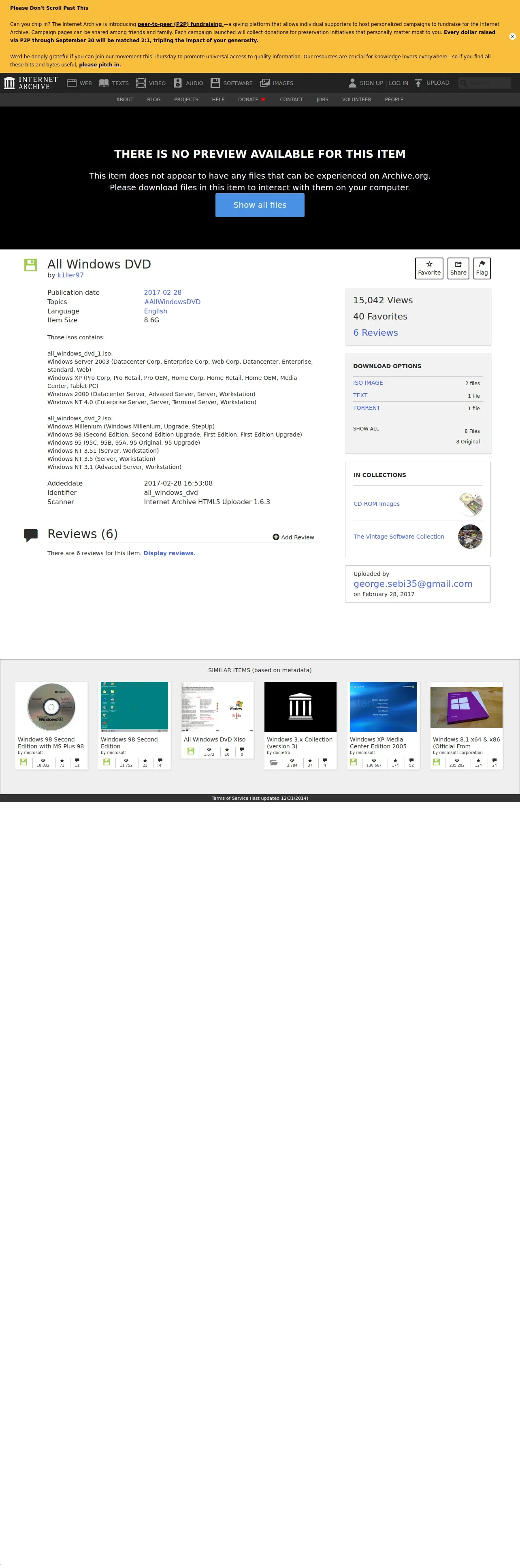Open the Blog menu item

pyautogui.click(x=154, y=99)
